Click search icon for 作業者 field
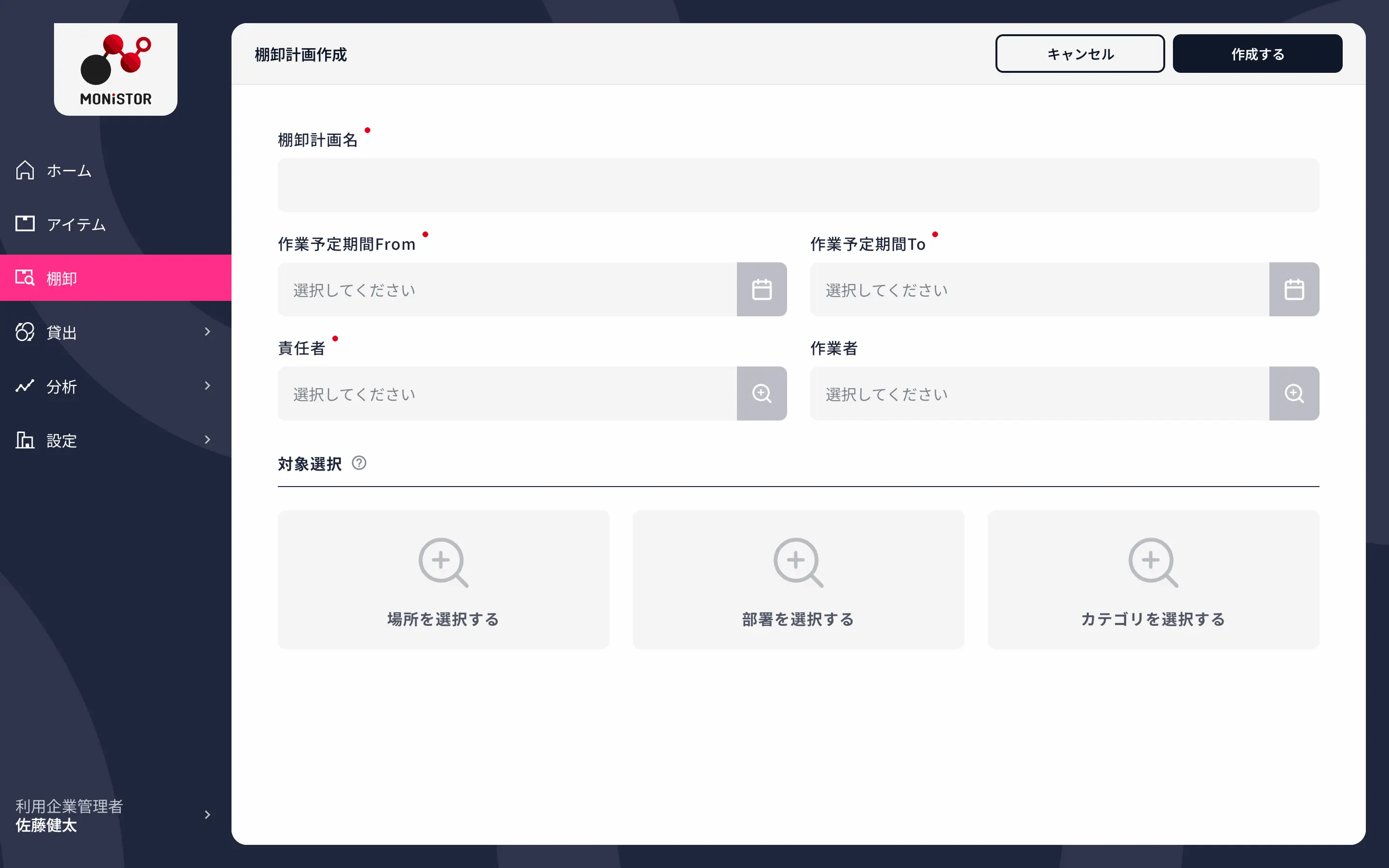 [x=1294, y=393]
